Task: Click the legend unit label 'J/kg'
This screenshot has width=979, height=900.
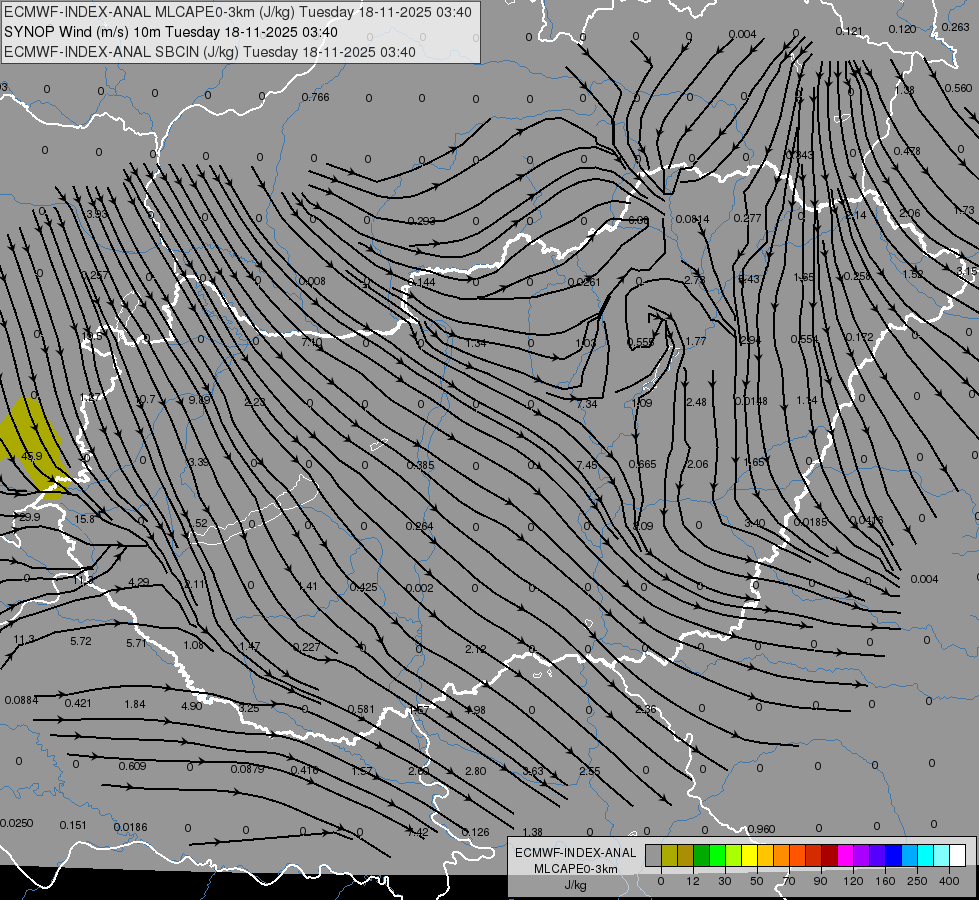Action: point(575,885)
